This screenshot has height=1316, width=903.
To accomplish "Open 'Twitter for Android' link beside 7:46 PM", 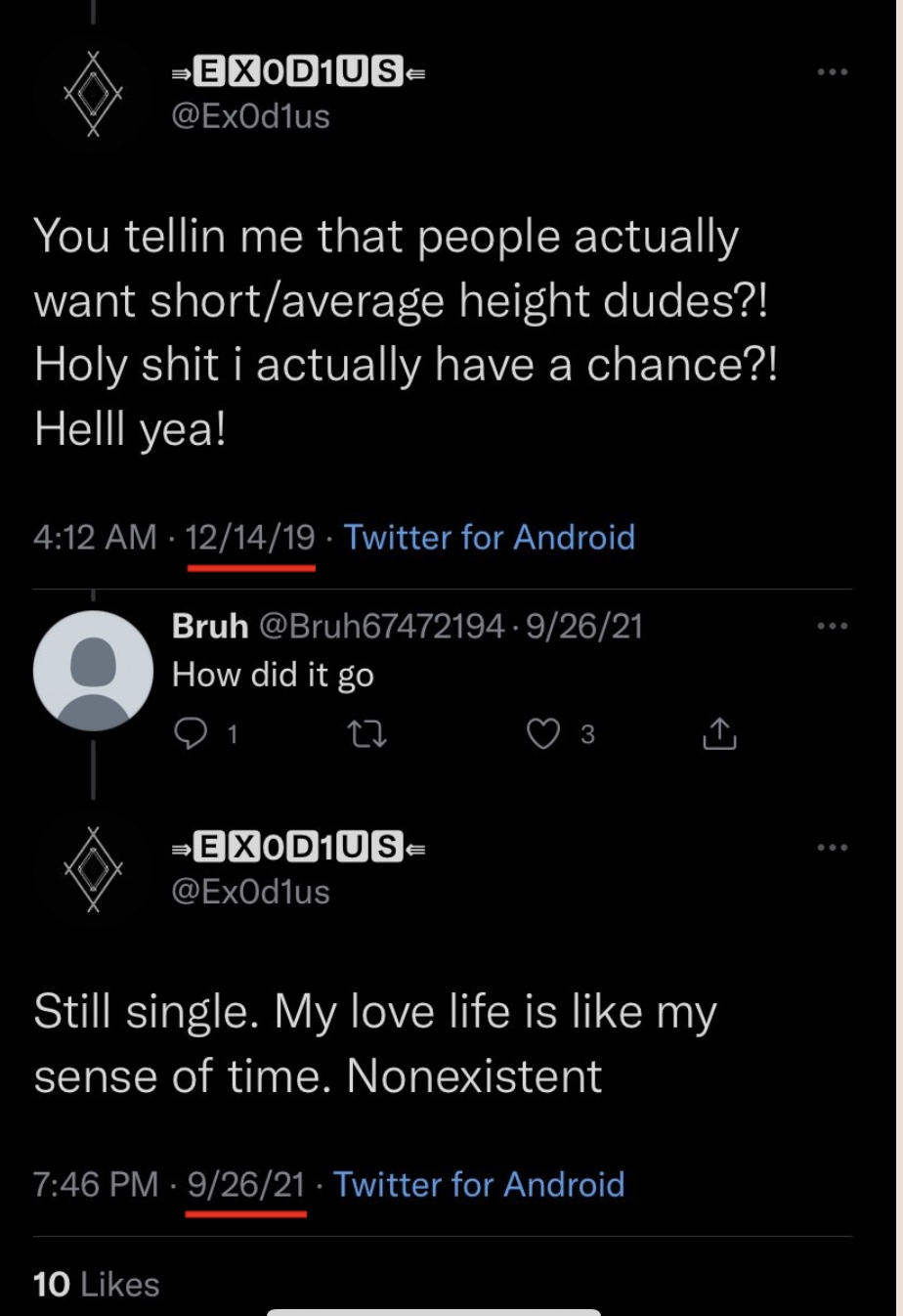I will (479, 1184).
